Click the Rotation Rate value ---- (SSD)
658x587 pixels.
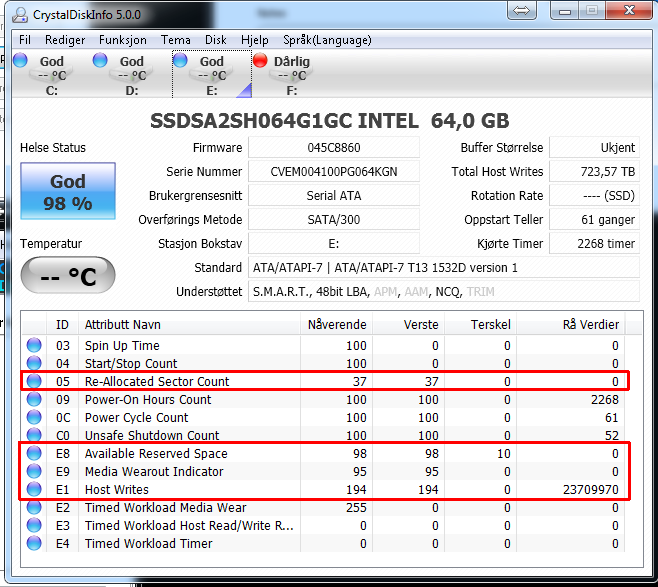[x=595, y=196]
